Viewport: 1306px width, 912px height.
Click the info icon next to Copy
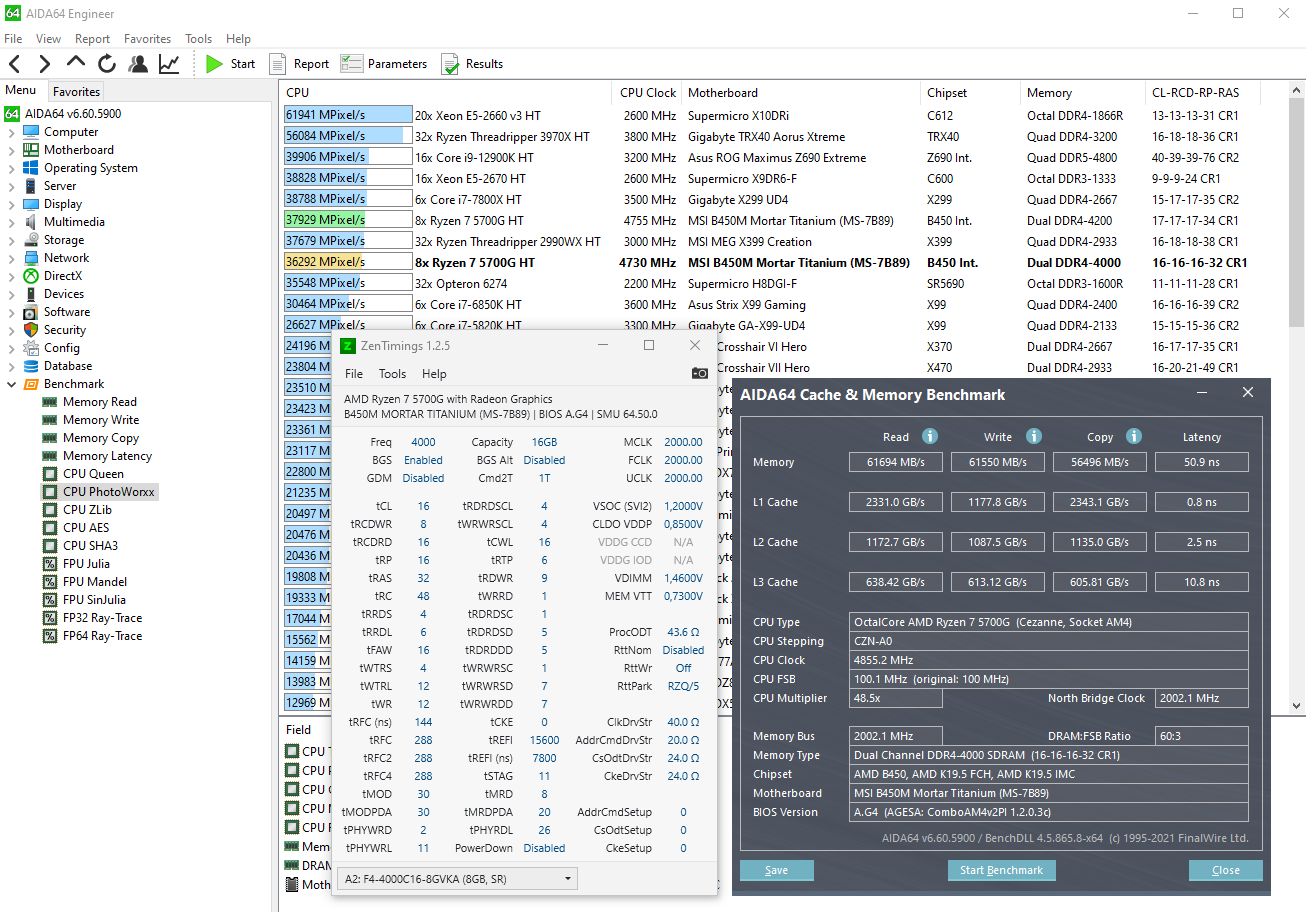pos(1134,436)
